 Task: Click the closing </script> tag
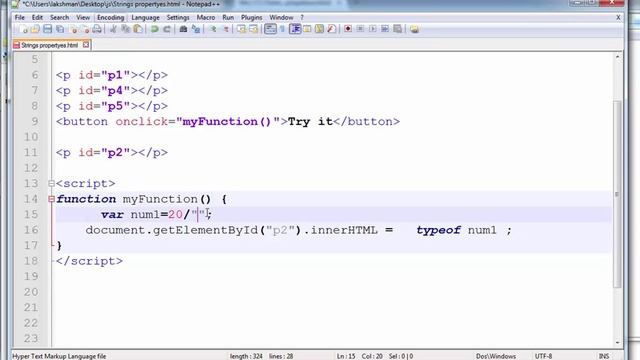point(89,261)
